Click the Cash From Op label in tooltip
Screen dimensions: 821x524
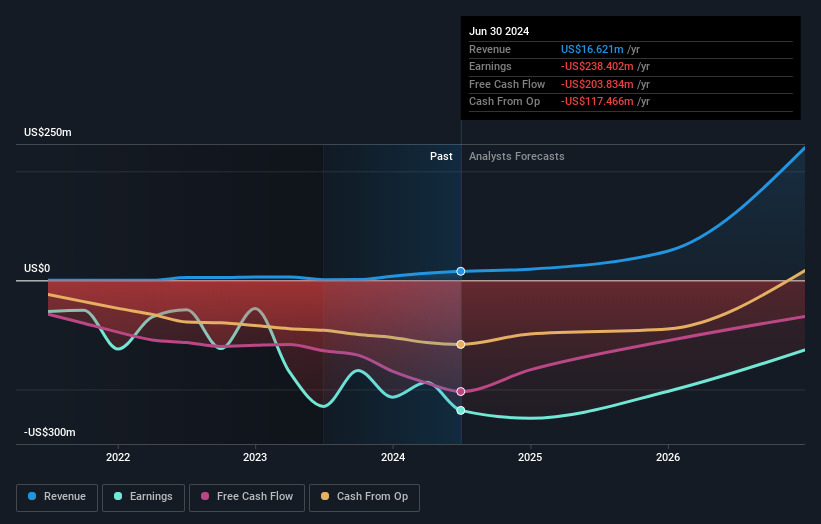click(504, 102)
